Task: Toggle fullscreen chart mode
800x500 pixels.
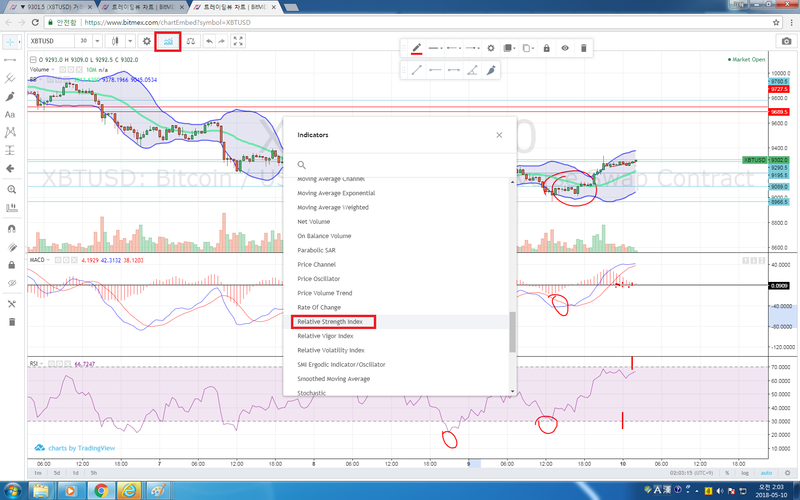Action: (x=238, y=41)
